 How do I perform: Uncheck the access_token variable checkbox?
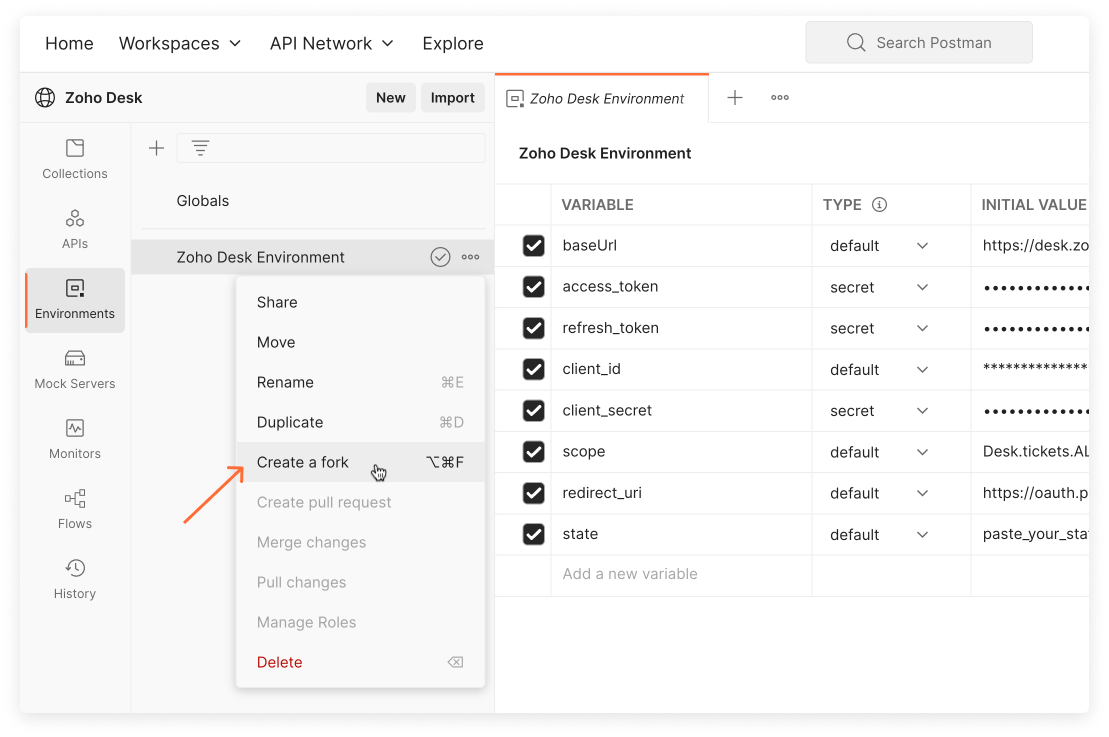click(x=533, y=286)
